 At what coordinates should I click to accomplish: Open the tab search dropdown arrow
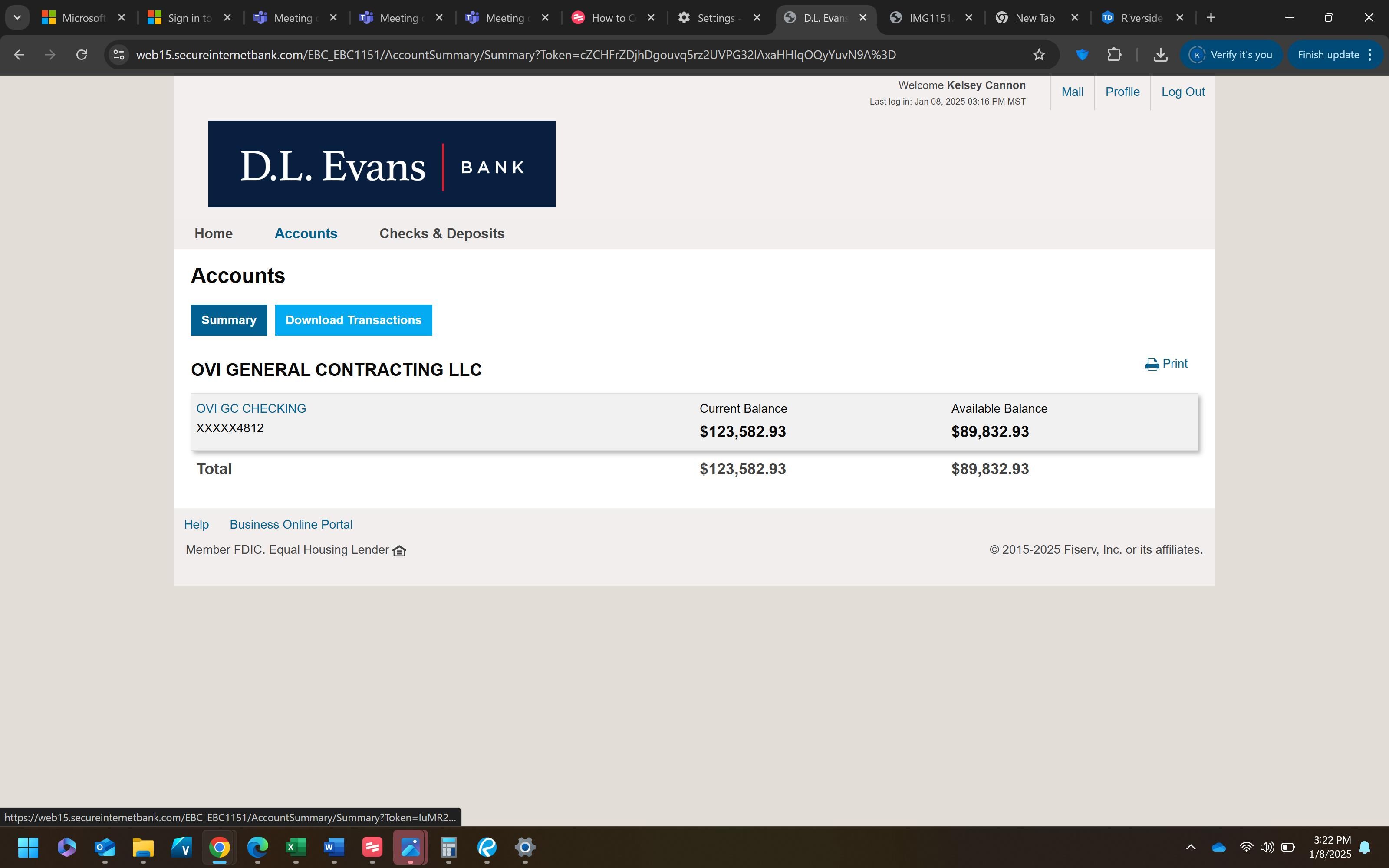click(17, 17)
